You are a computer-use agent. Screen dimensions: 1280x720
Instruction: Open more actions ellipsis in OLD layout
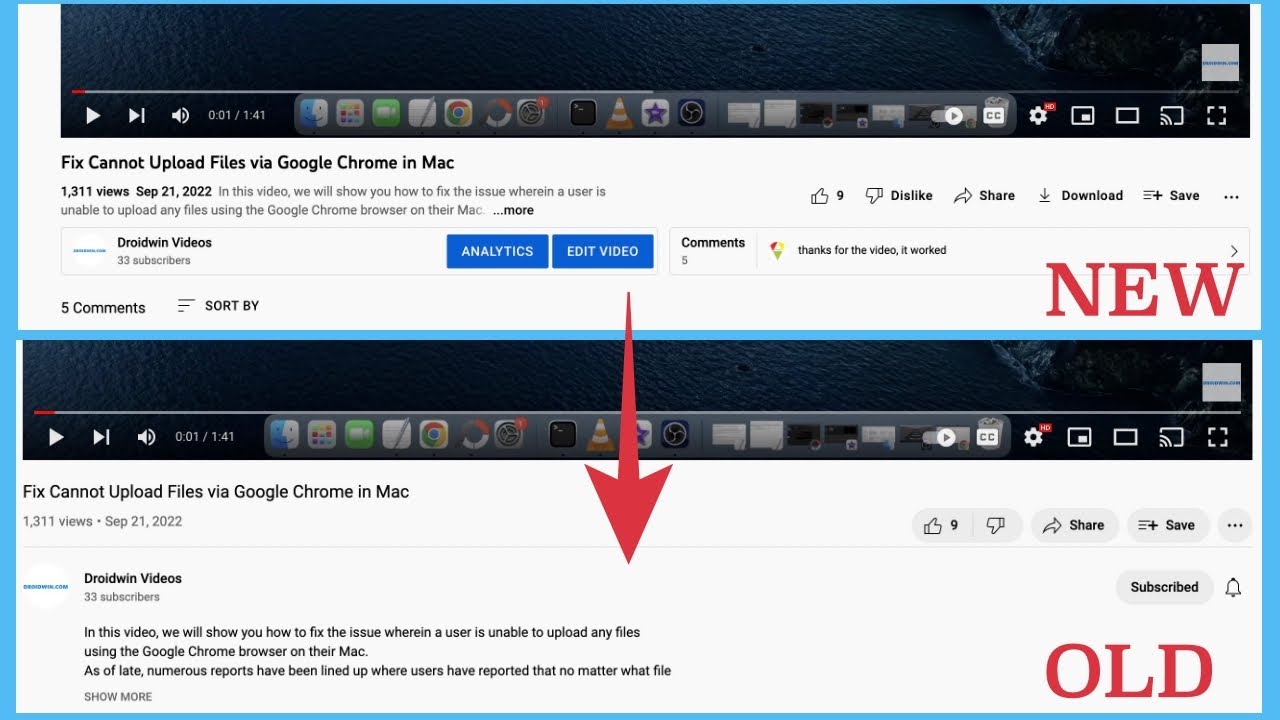tap(1235, 525)
